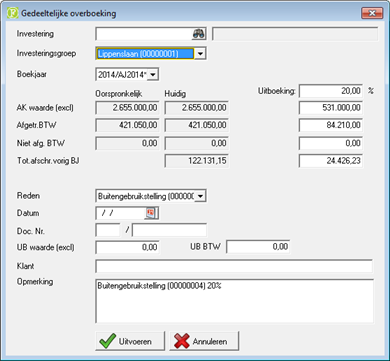Screen dimensions: 390x361
Task: Click into the Klant text field
Action: tap(234, 266)
